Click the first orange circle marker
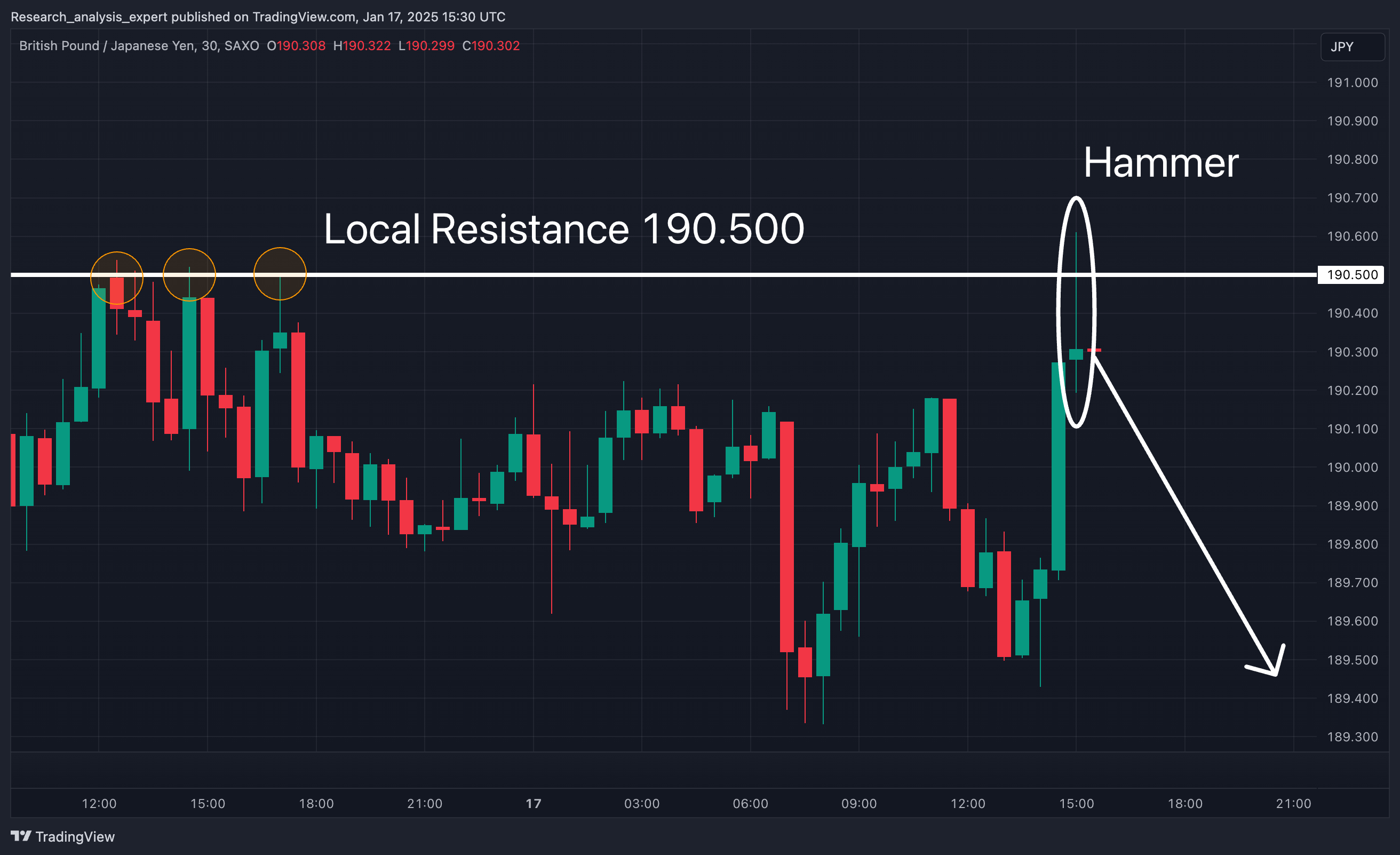This screenshot has width=1400, height=855. pyautogui.click(x=117, y=278)
